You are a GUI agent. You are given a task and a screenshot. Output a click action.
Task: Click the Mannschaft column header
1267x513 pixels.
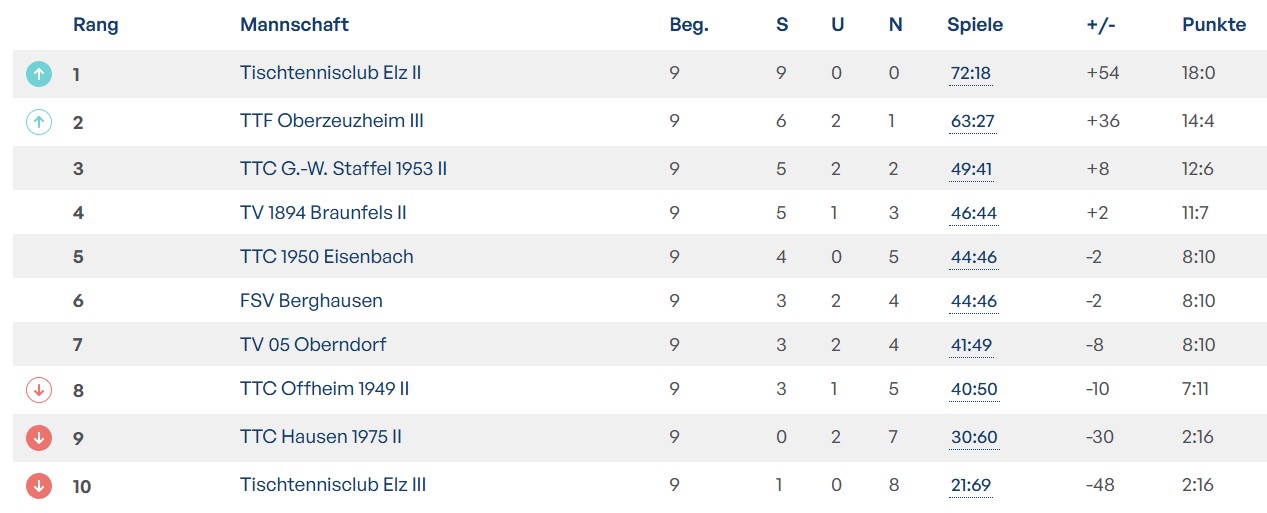(x=294, y=25)
